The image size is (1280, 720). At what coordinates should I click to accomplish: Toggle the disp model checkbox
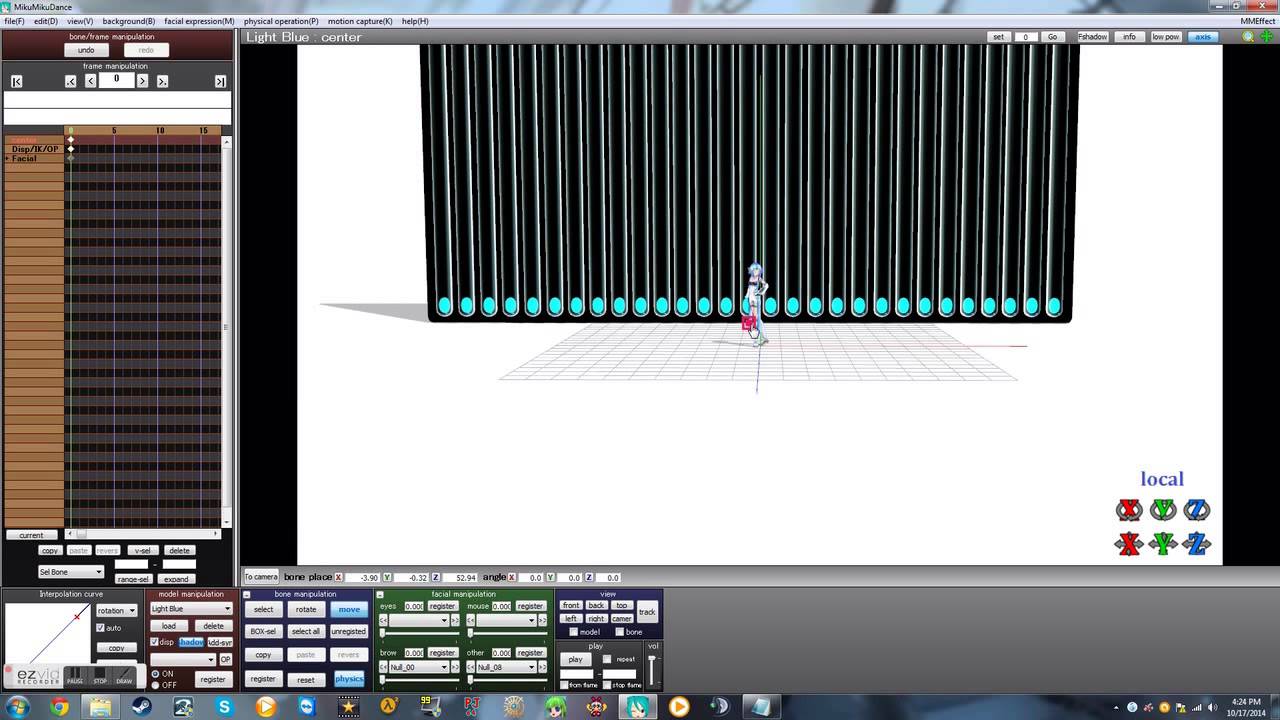pyautogui.click(x=154, y=642)
